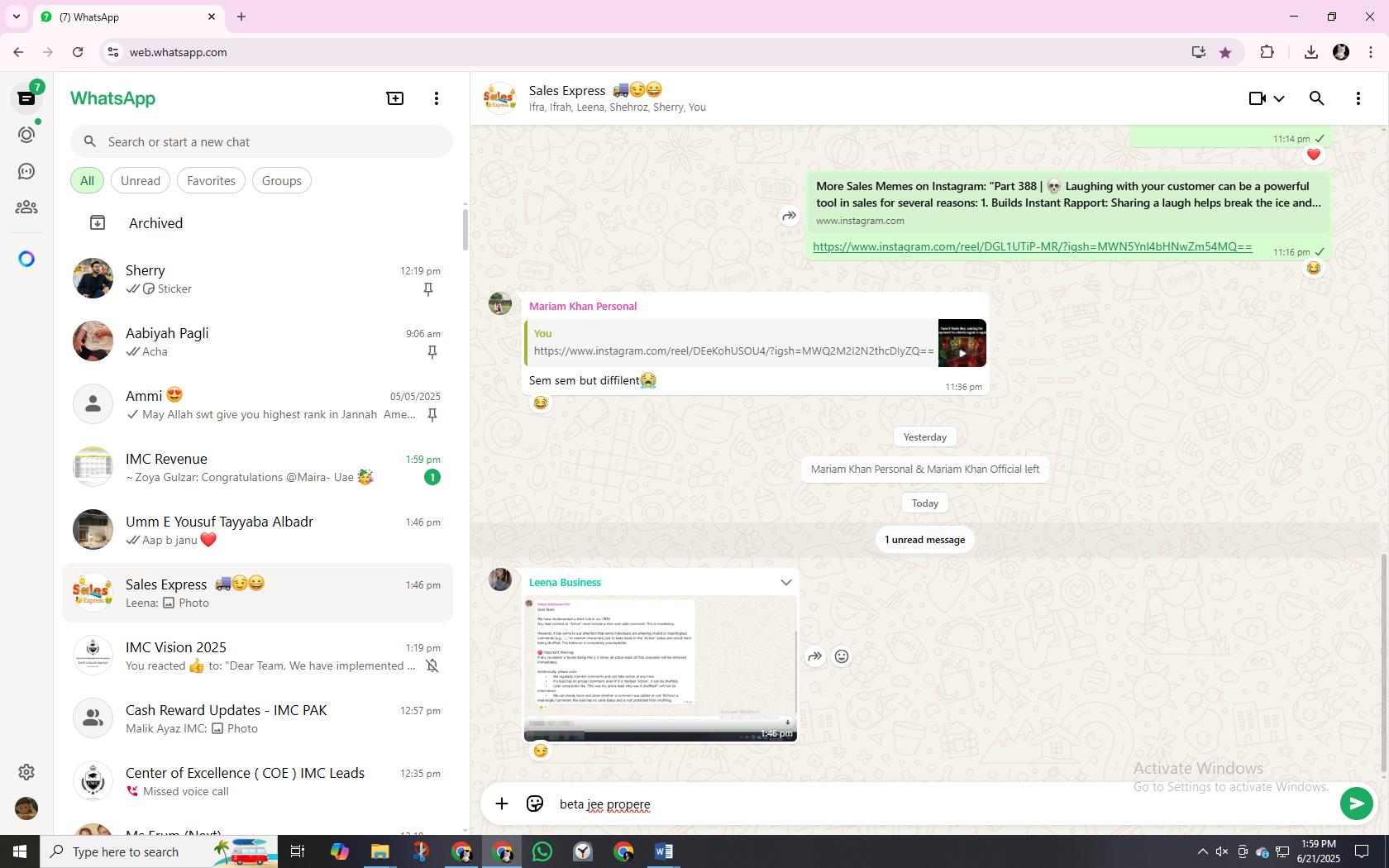1389x868 pixels.
Task: Open IMC Revenue chat
Action: pyautogui.click(x=258, y=467)
